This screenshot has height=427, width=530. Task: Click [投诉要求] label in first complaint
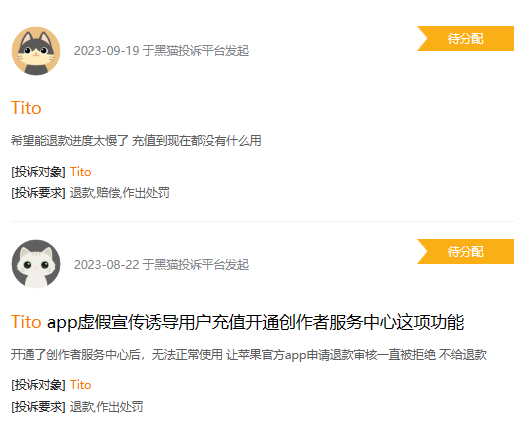coord(38,193)
